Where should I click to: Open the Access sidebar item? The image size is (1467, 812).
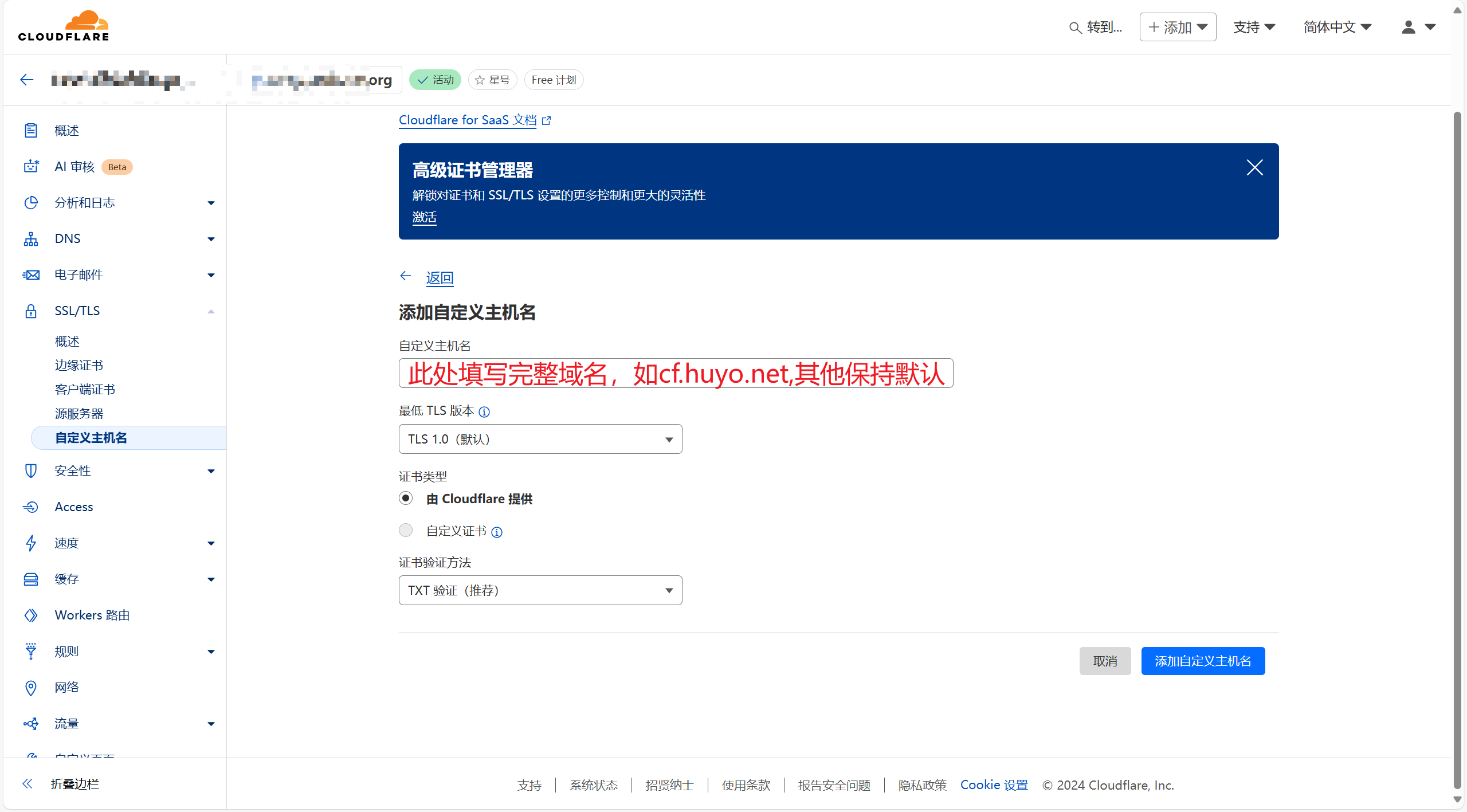point(73,507)
